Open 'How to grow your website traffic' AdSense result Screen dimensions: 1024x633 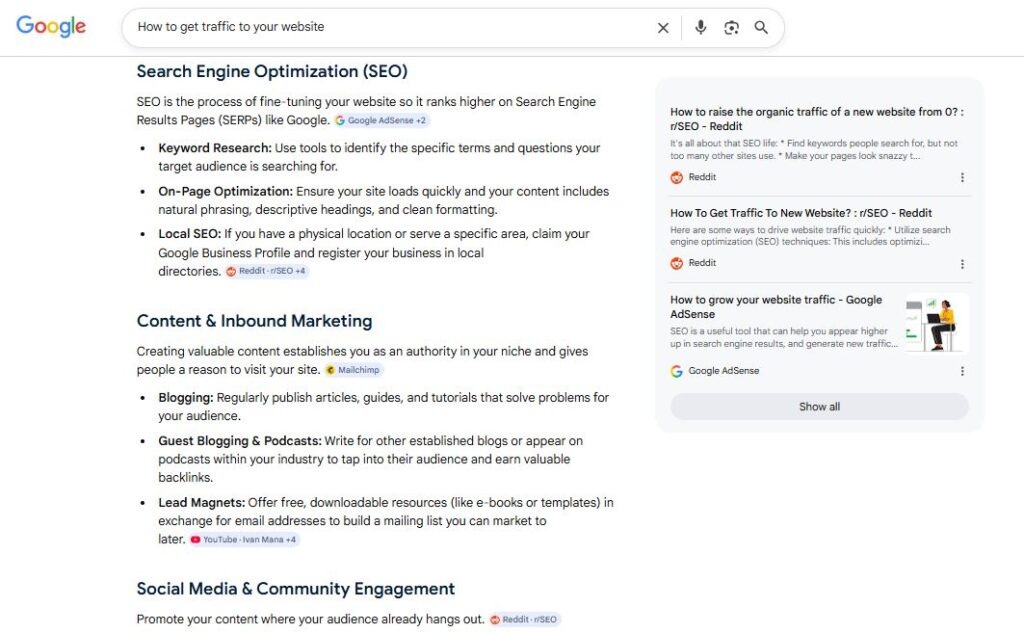(x=776, y=306)
